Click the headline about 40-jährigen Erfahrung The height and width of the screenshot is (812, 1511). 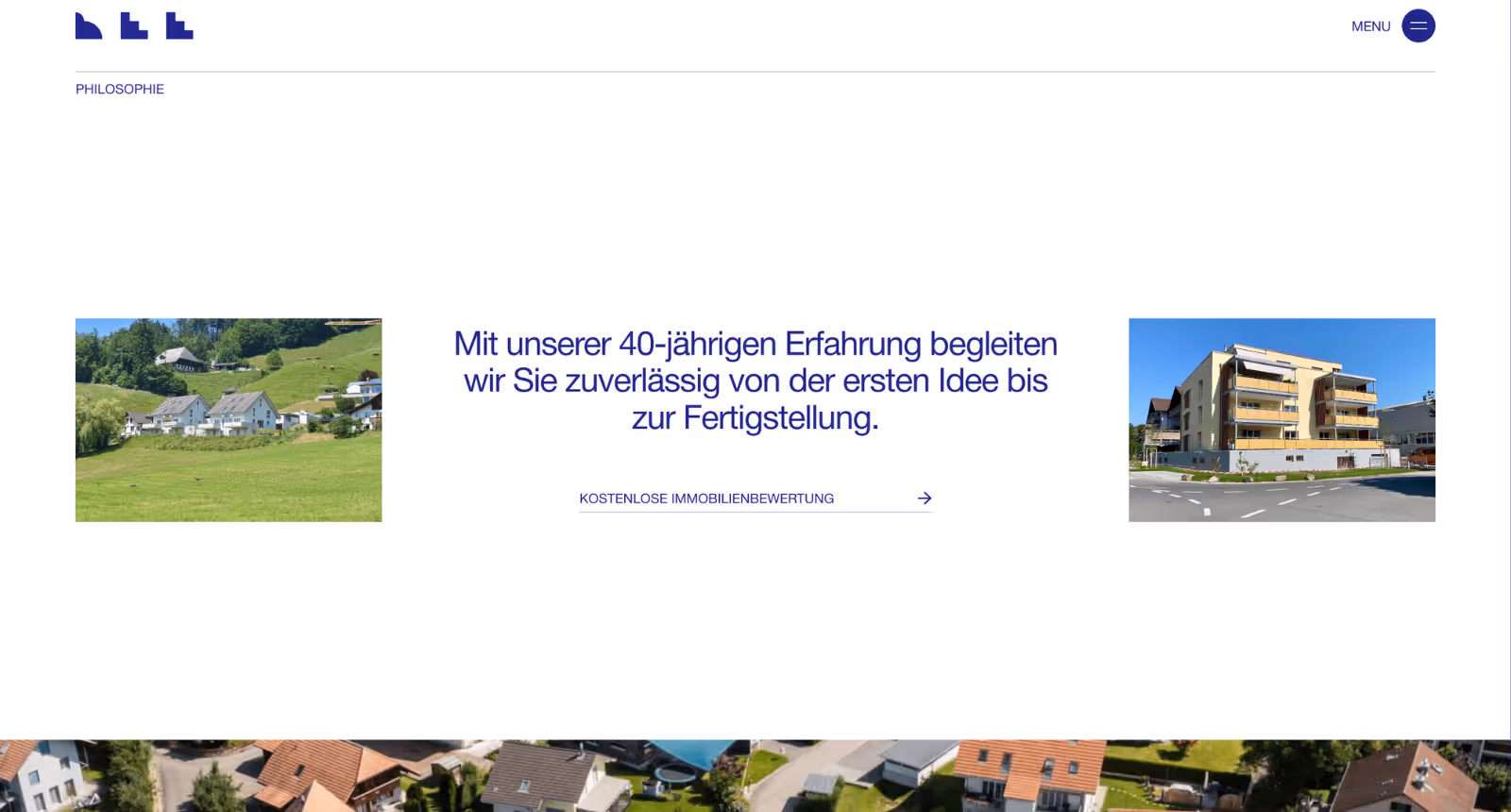tap(755, 381)
